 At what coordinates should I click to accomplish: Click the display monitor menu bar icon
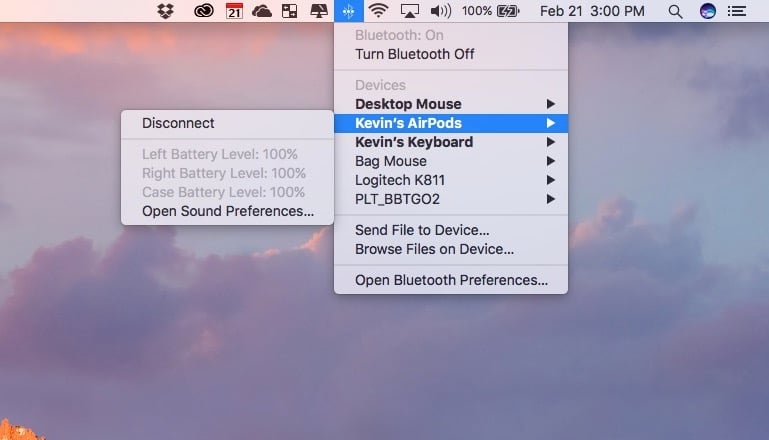(319, 11)
